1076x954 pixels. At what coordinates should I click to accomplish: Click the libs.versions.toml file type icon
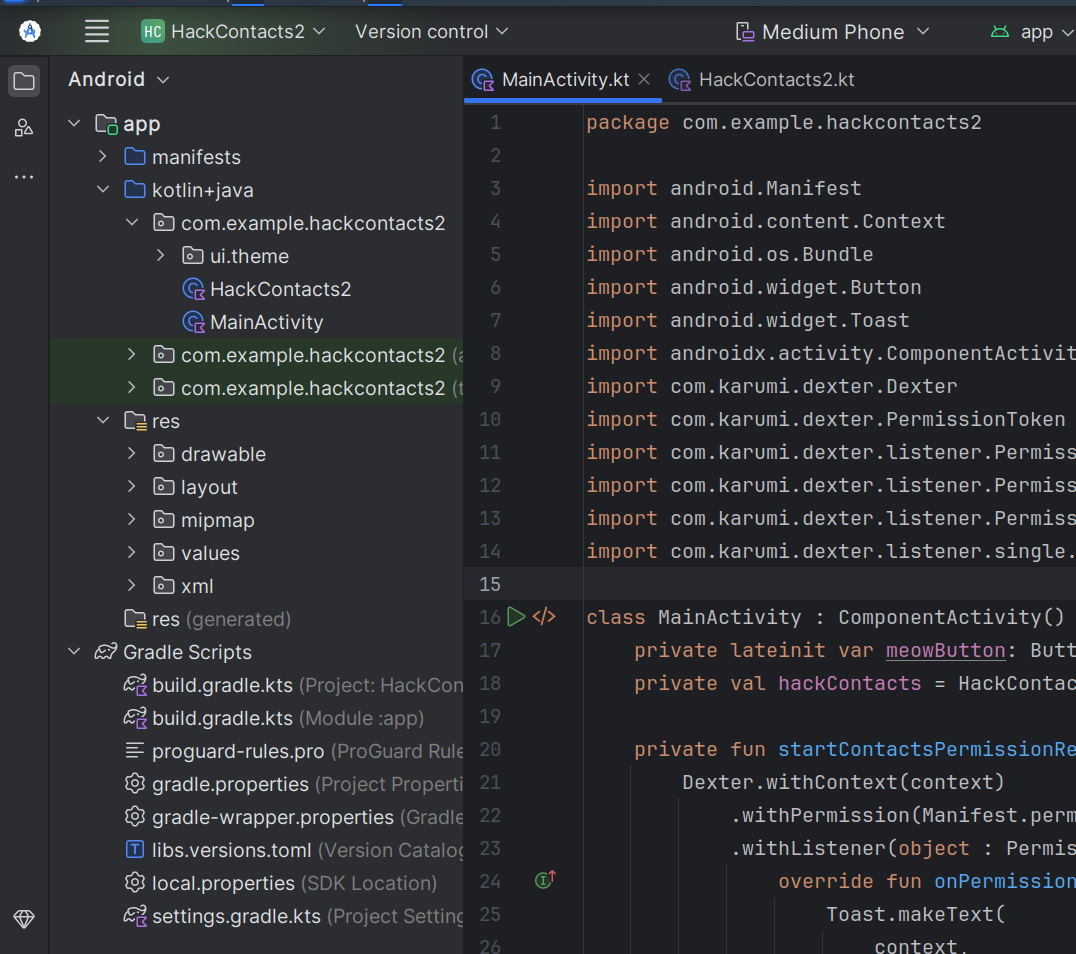134,850
